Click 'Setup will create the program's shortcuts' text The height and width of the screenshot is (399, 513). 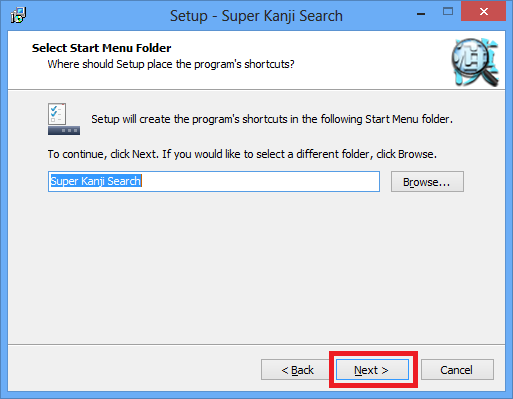coord(272,119)
